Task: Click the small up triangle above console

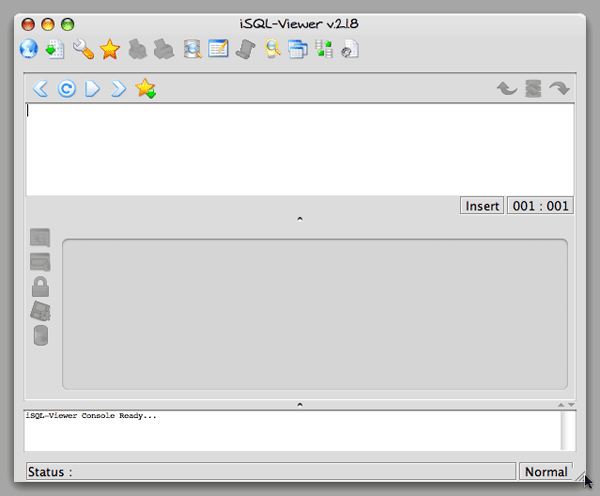Action: pos(561,405)
